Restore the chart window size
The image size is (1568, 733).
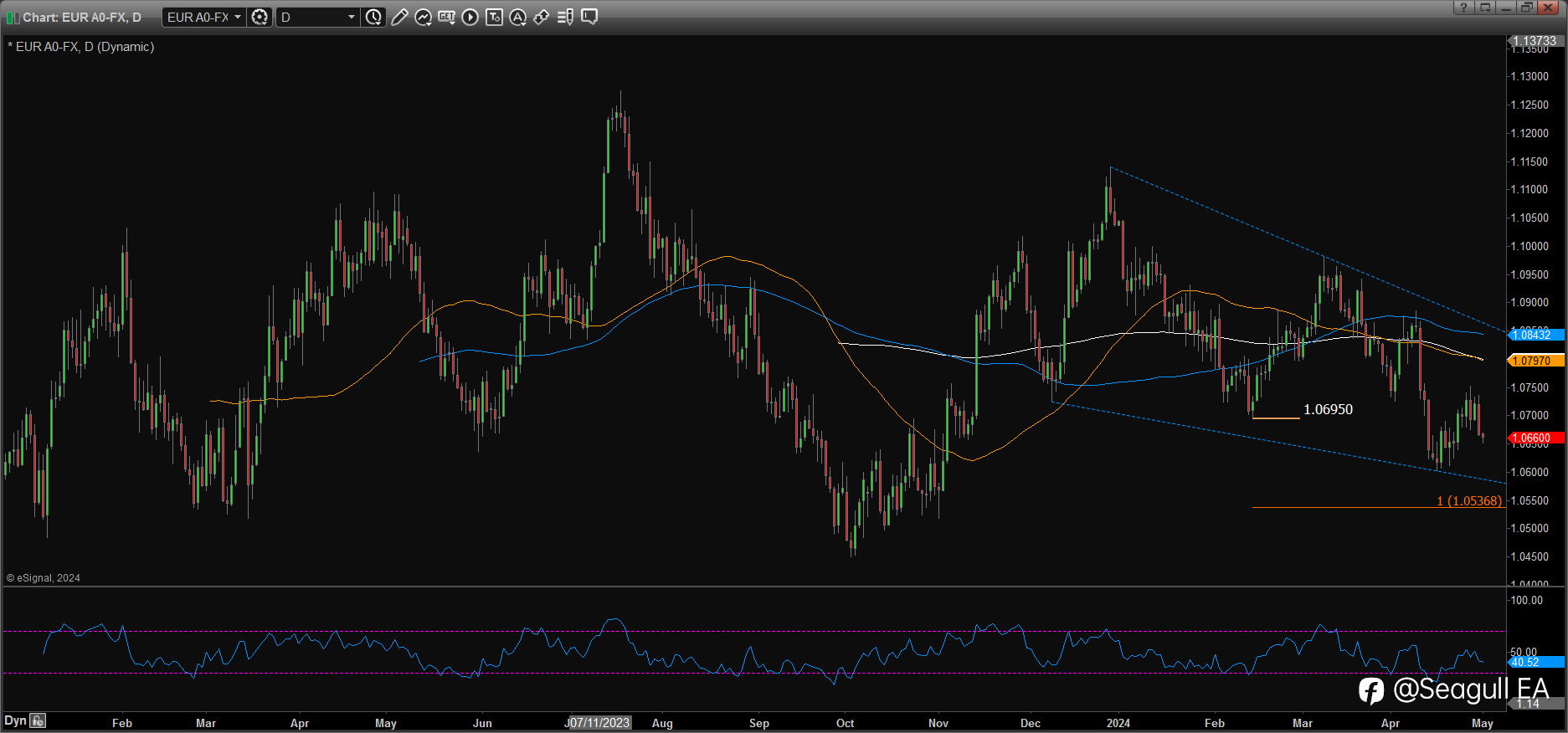pos(1527,8)
